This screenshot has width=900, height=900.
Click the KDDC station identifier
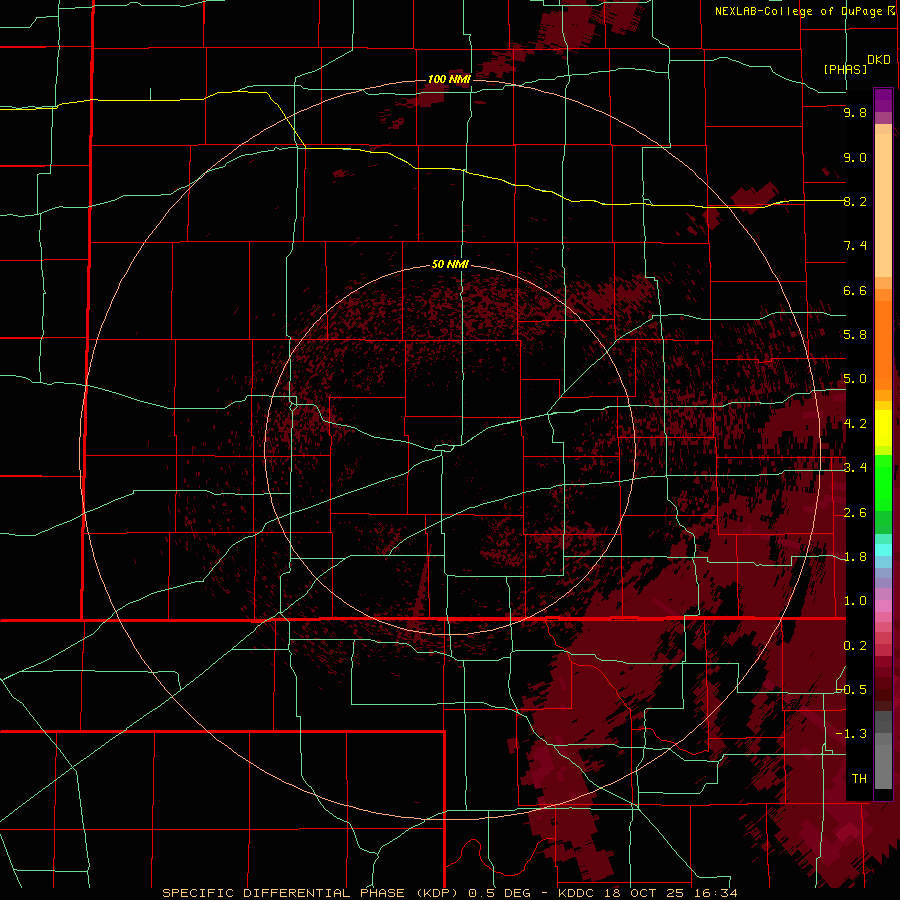pyautogui.click(x=578, y=893)
